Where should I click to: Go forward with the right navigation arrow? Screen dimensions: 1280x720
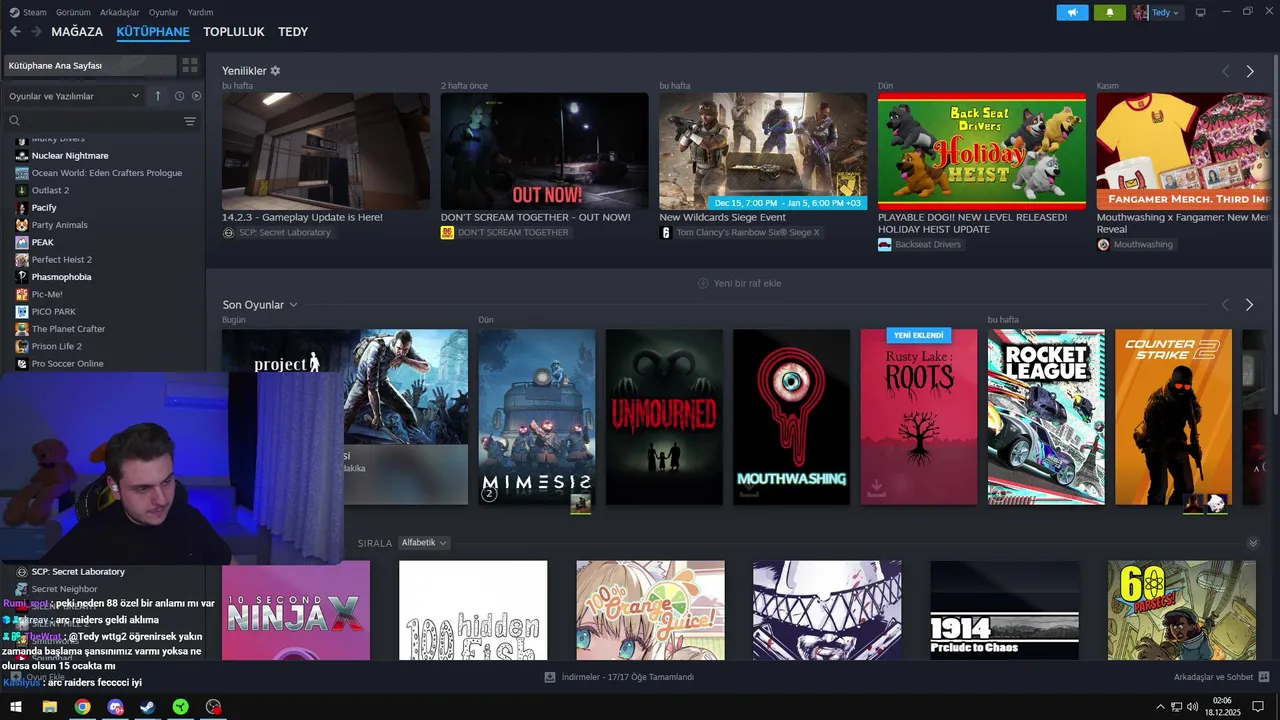(36, 32)
